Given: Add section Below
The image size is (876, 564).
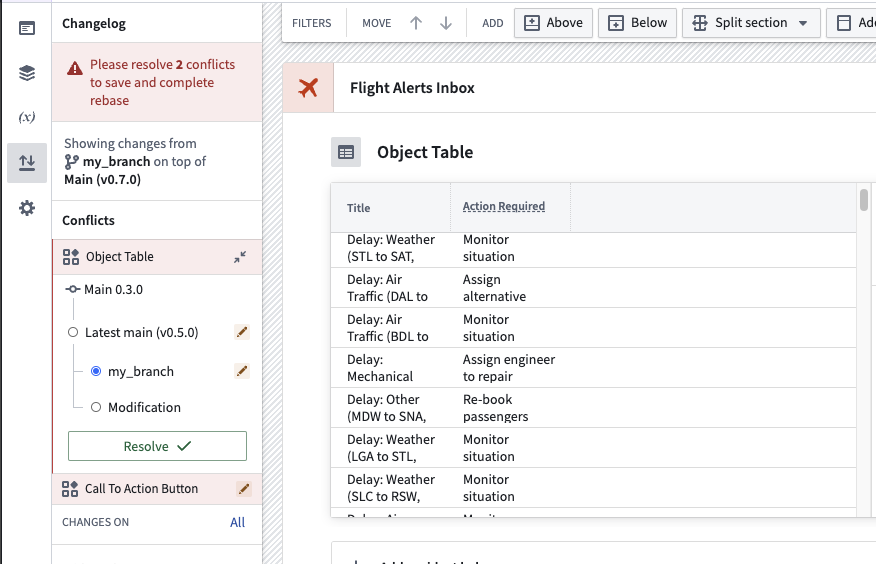Looking at the screenshot, I should click(x=637, y=23).
